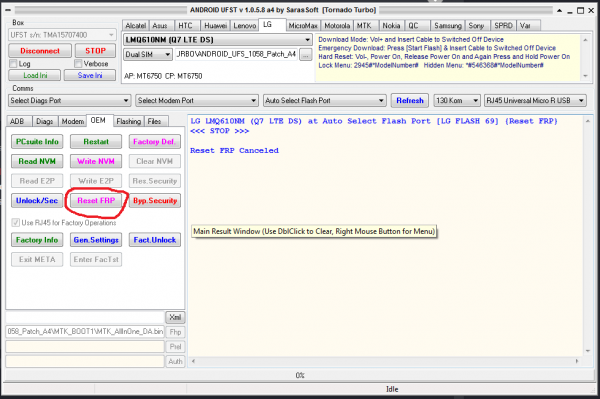
Task: Click the Factory Def. button
Action: [x=155, y=142]
